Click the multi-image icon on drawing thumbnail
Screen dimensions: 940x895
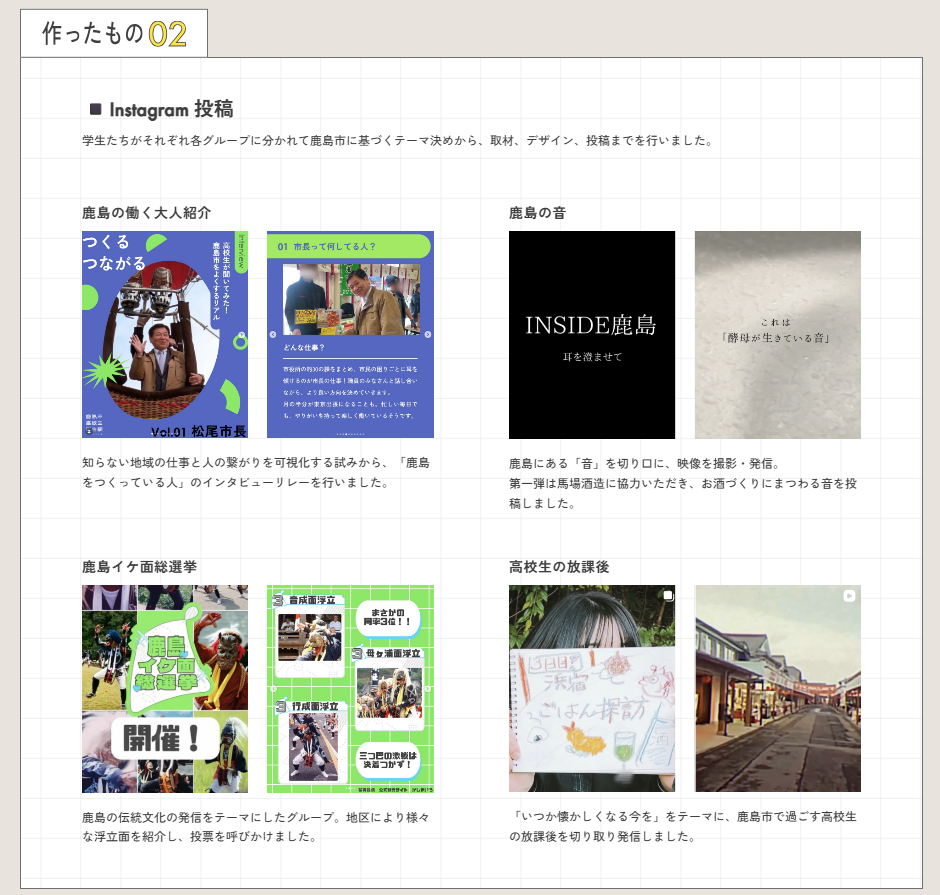coord(668,596)
